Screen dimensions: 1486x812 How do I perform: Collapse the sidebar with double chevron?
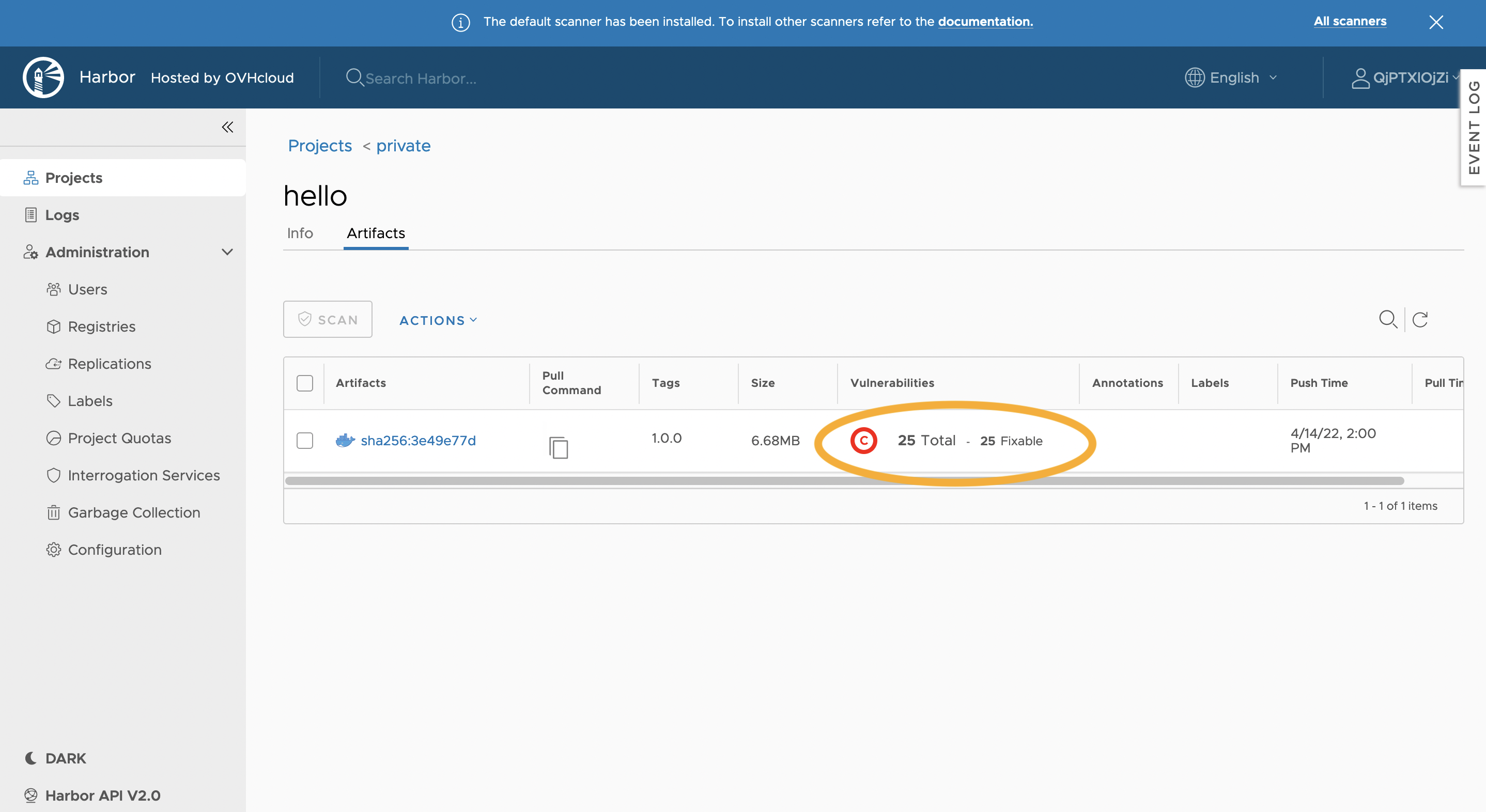click(x=228, y=127)
